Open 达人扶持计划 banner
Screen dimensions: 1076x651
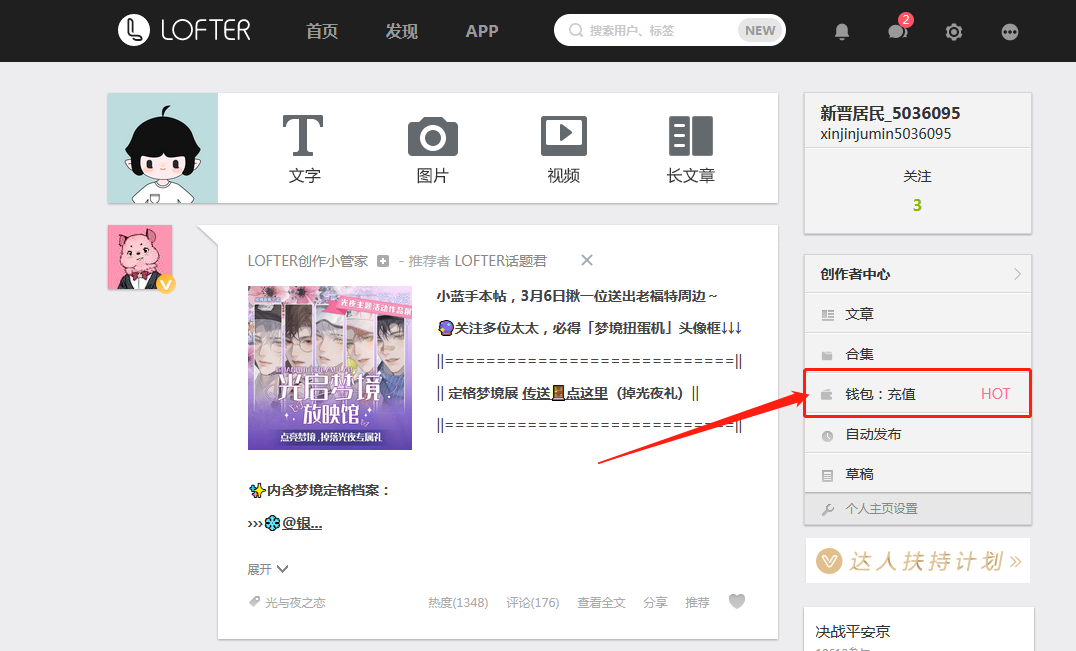pyautogui.click(x=917, y=560)
